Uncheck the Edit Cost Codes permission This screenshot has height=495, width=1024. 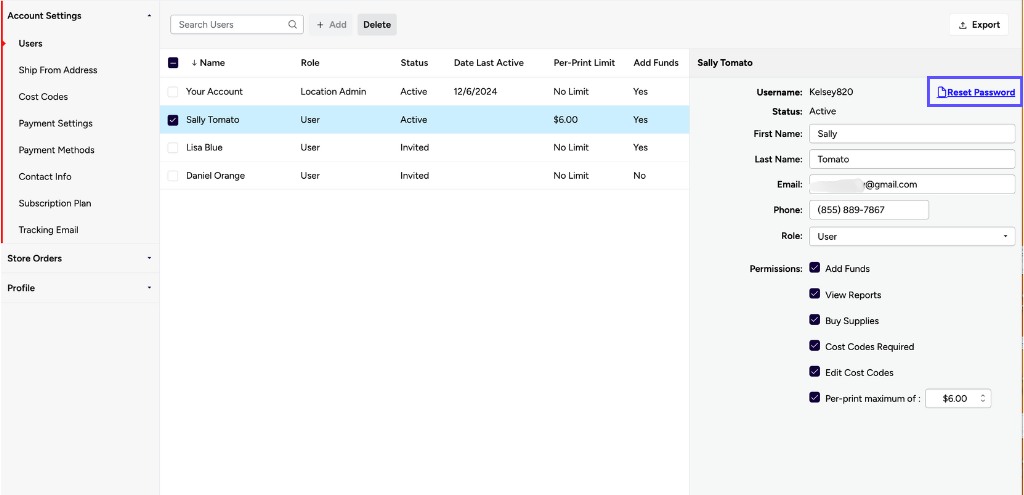(x=815, y=373)
